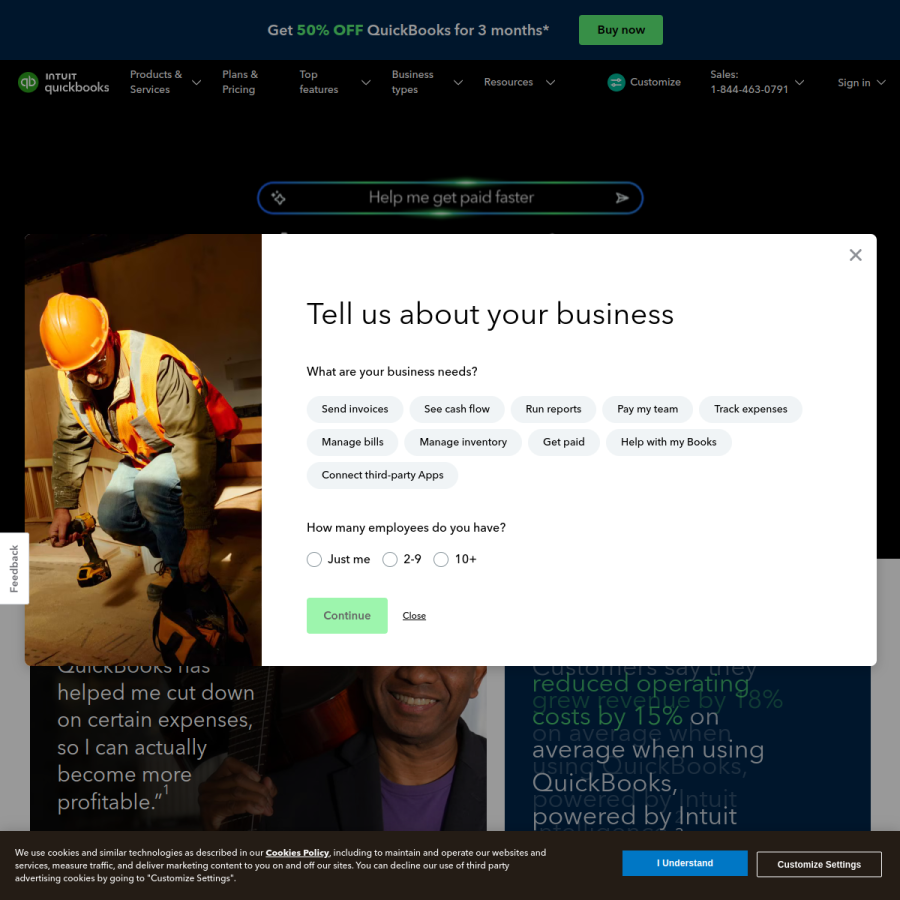
Task: Toggle the Manage inventory chip
Action: pyautogui.click(x=463, y=442)
